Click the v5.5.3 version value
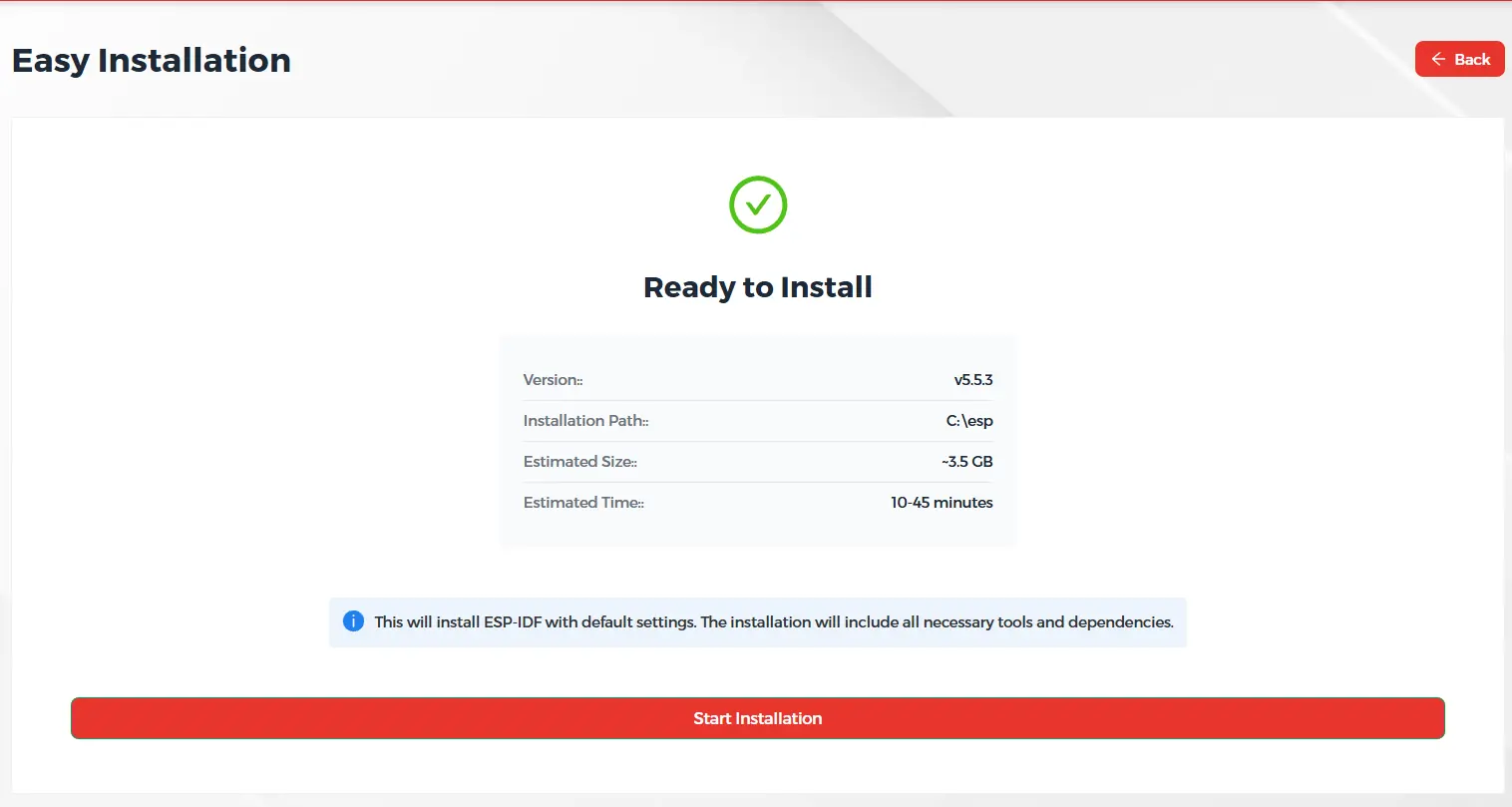Viewport: 1512px width, 807px height. pos(972,380)
